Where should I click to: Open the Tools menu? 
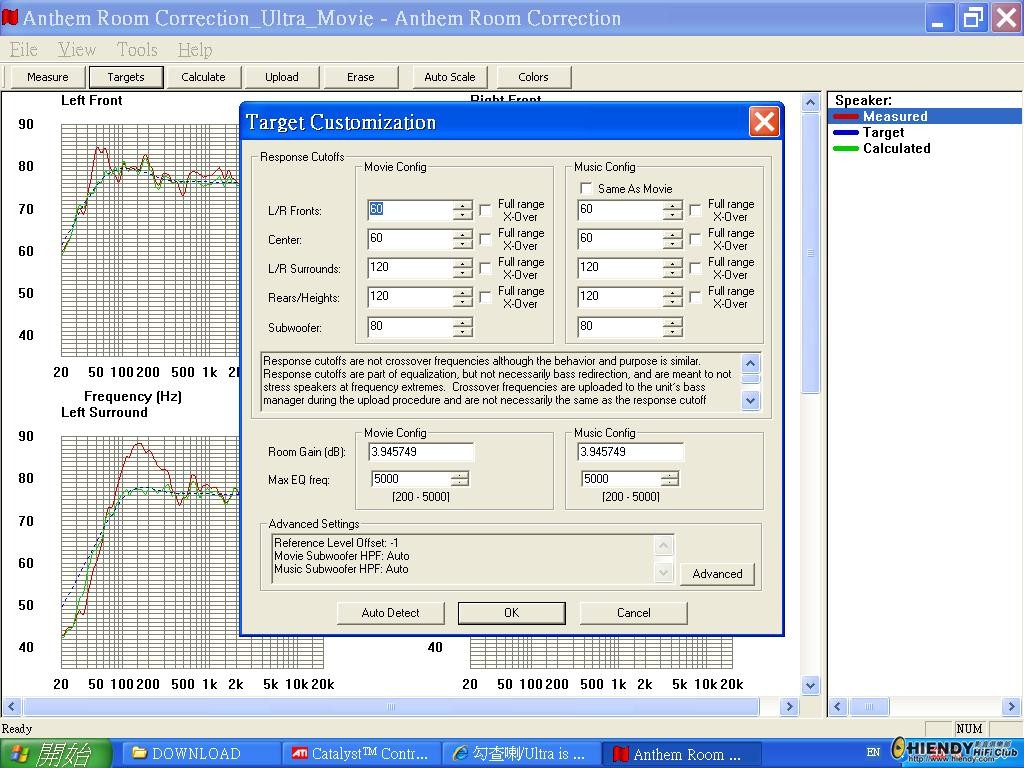[x=137, y=50]
